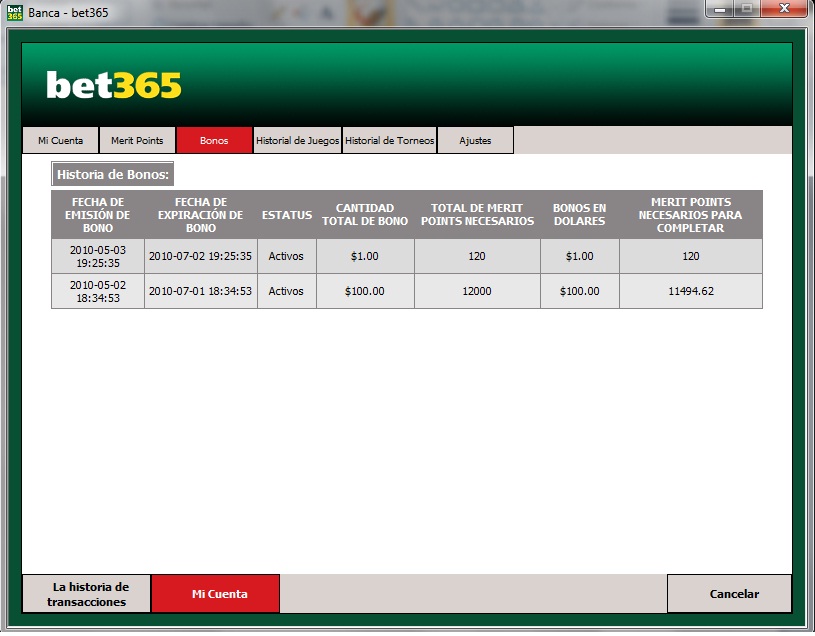Click the bet365 logo in the banner

click(x=114, y=85)
